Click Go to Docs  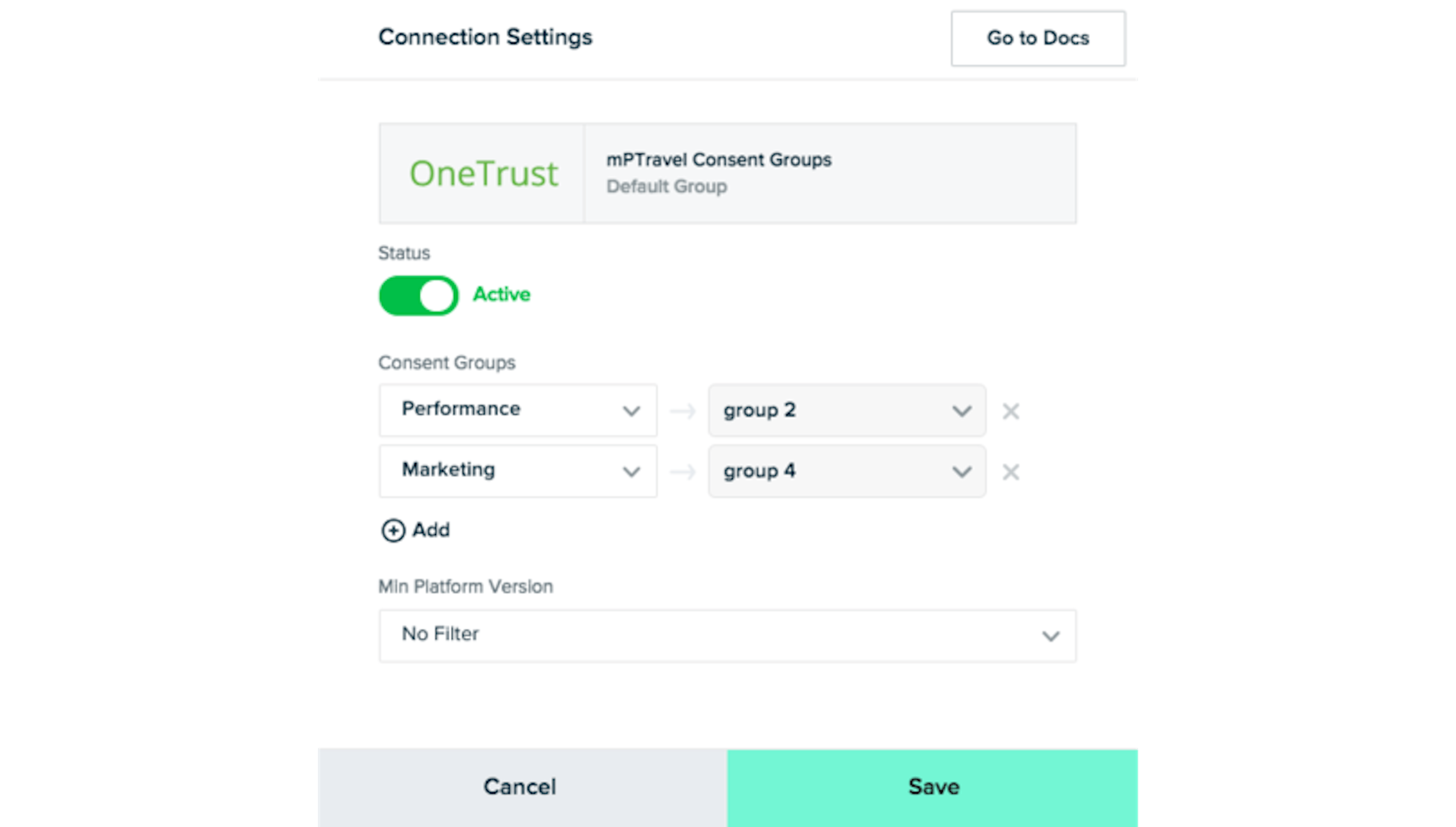pyautogui.click(x=1037, y=38)
